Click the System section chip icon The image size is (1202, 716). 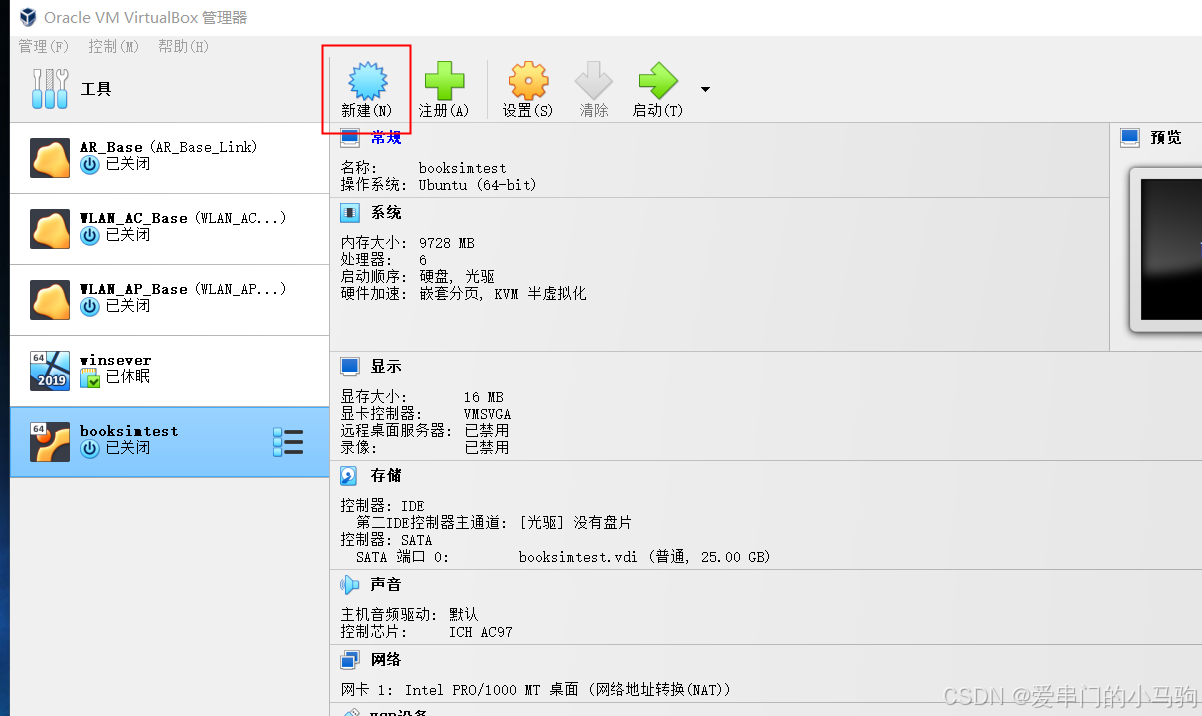click(x=350, y=212)
